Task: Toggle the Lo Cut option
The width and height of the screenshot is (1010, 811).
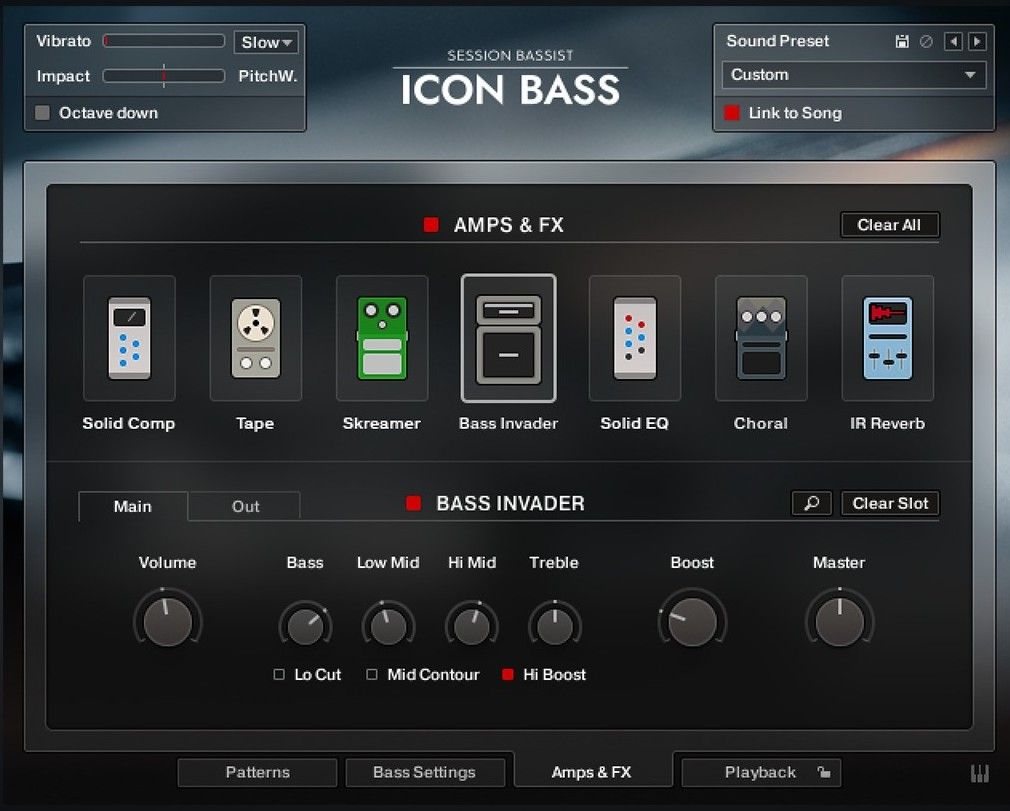Action: point(280,675)
